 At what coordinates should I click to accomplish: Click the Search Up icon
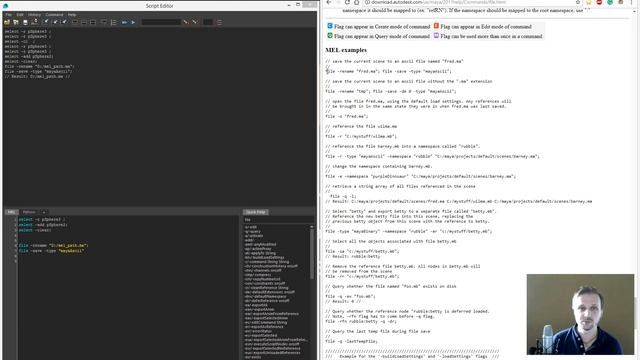195,22
